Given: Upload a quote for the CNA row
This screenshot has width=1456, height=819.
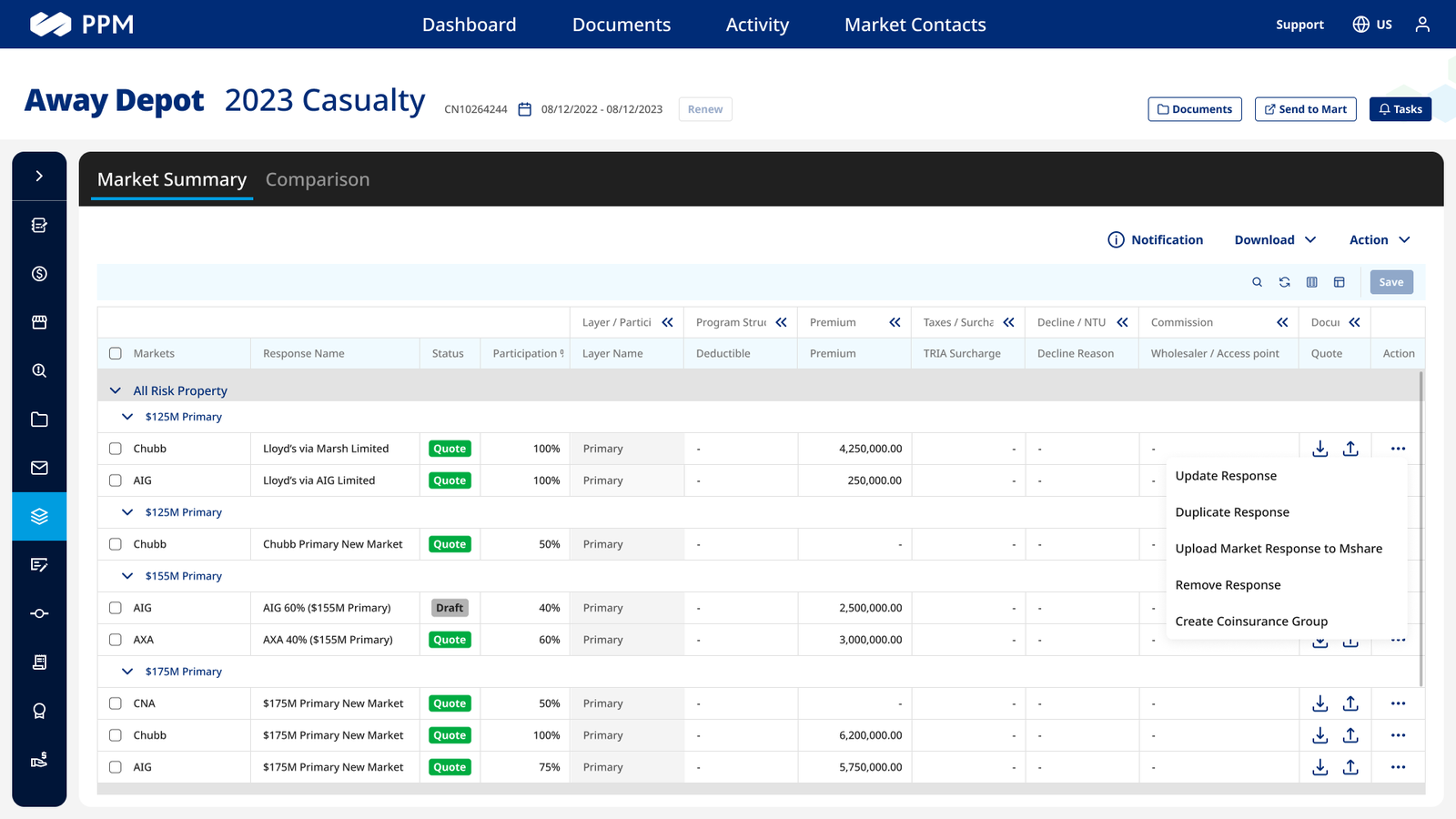Looking at the screenshot, I should tap(1350, 703).
